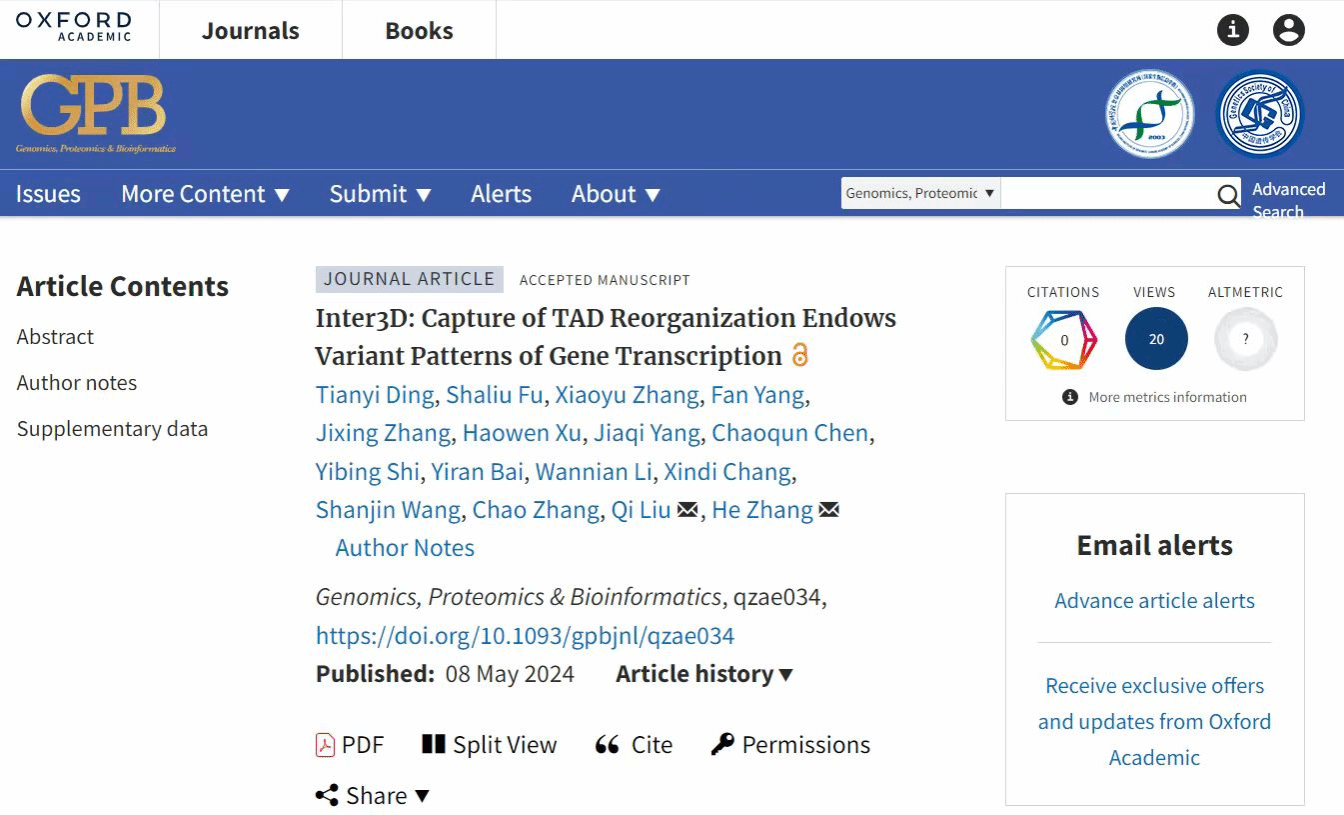The width and height of the screenshot is (1344, 815).
Task: Expand the Article history dropdown
Action: pos(704,674)
